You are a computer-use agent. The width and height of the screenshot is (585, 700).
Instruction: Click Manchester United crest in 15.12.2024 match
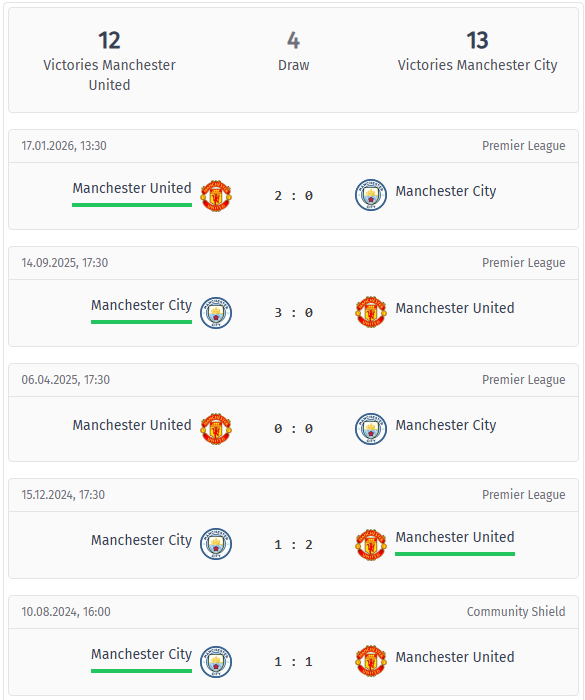coord(371,545)
